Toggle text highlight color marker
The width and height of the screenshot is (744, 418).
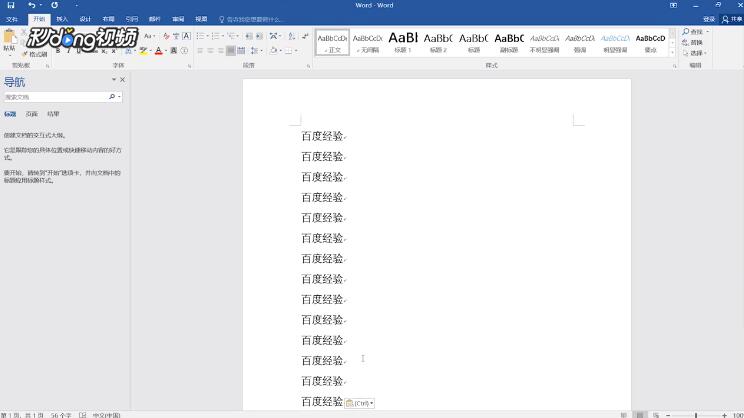tap(142, 51)
